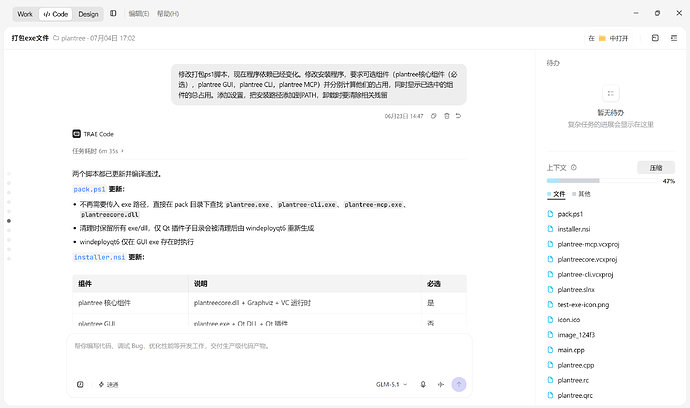Click the highlighted dot in left message navigator

point(9,221)
